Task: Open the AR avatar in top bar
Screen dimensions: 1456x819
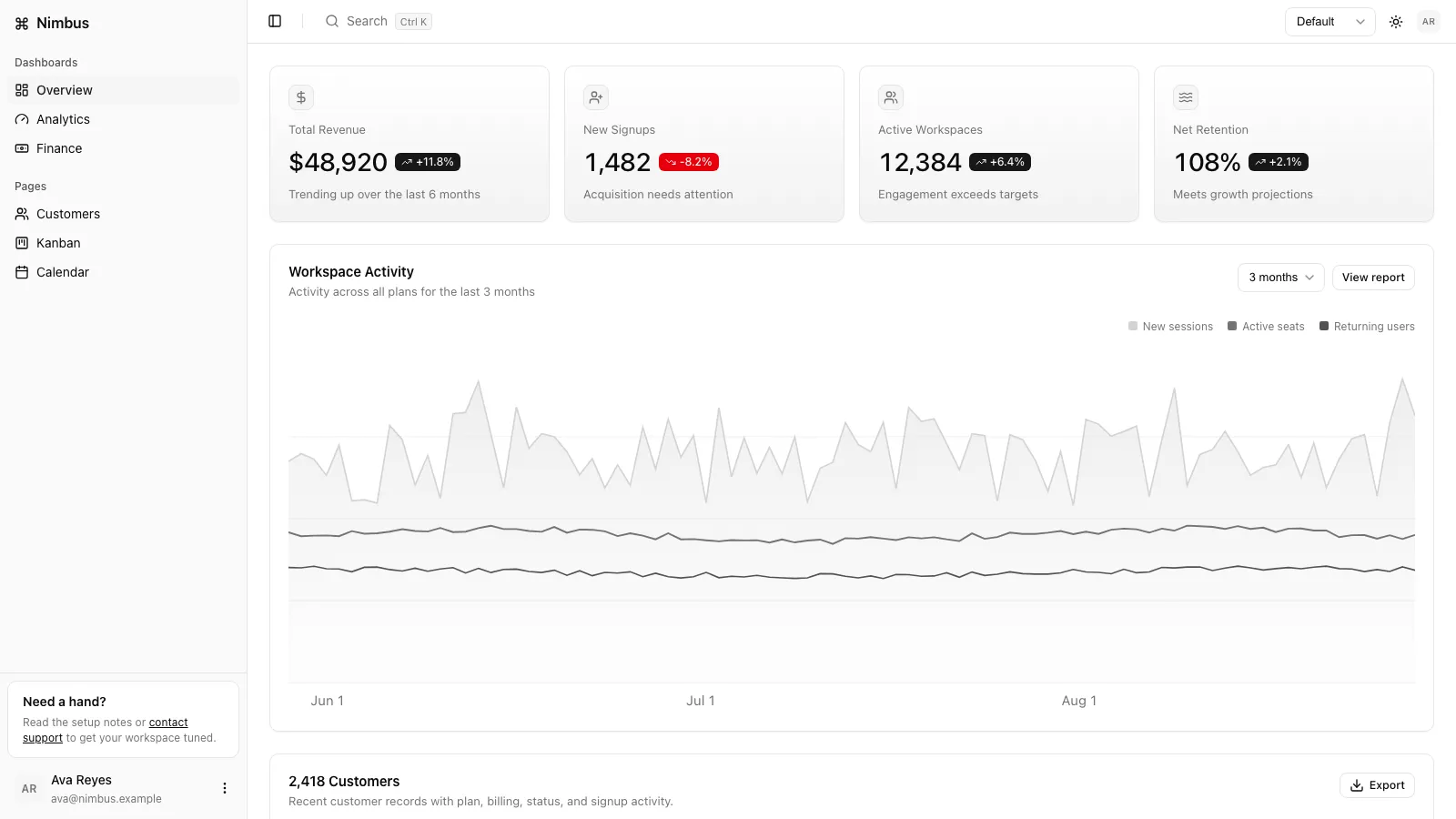Action: click(1429, 22)
